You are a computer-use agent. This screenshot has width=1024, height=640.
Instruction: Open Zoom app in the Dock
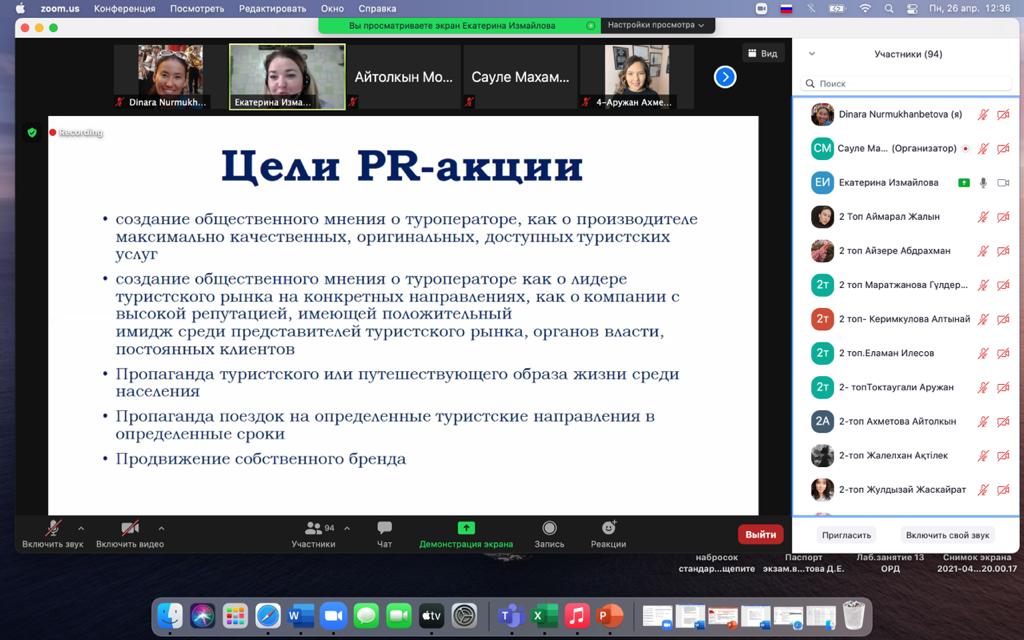[x=333, y=615]
